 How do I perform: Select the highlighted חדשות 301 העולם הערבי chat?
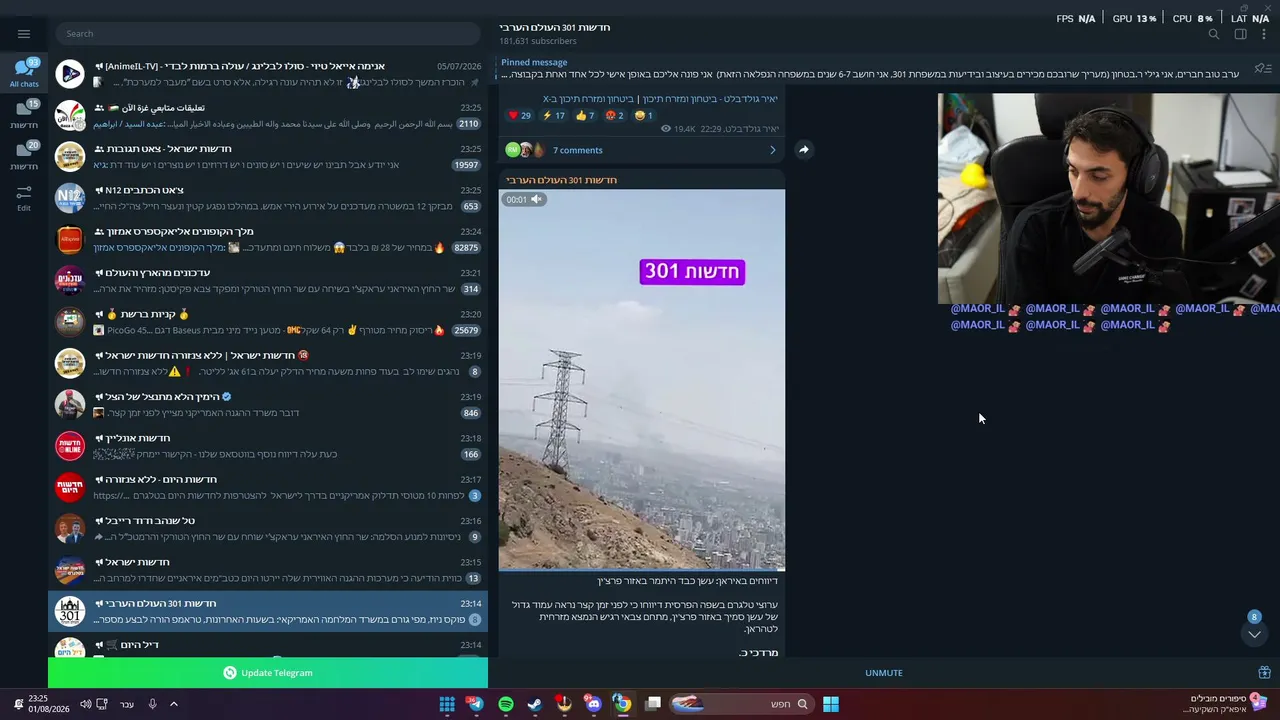coord(268,611)
